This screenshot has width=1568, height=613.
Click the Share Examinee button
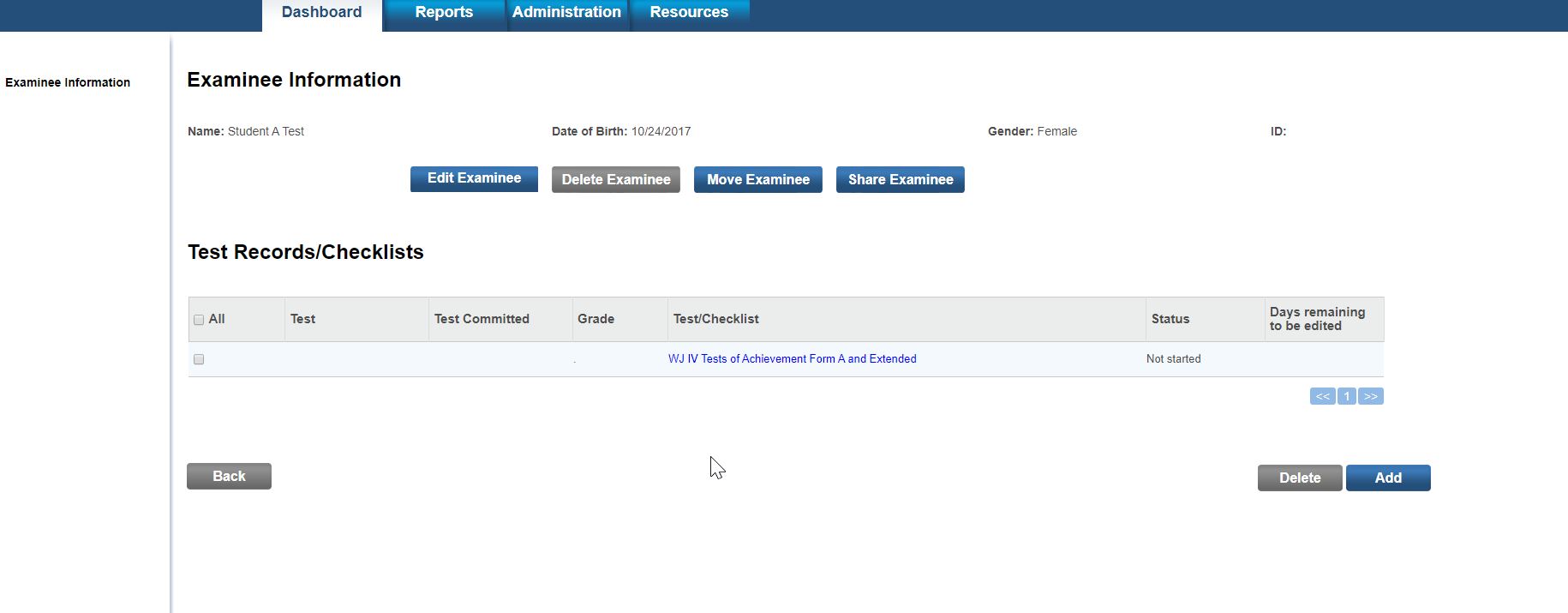[x=901, y=179]
